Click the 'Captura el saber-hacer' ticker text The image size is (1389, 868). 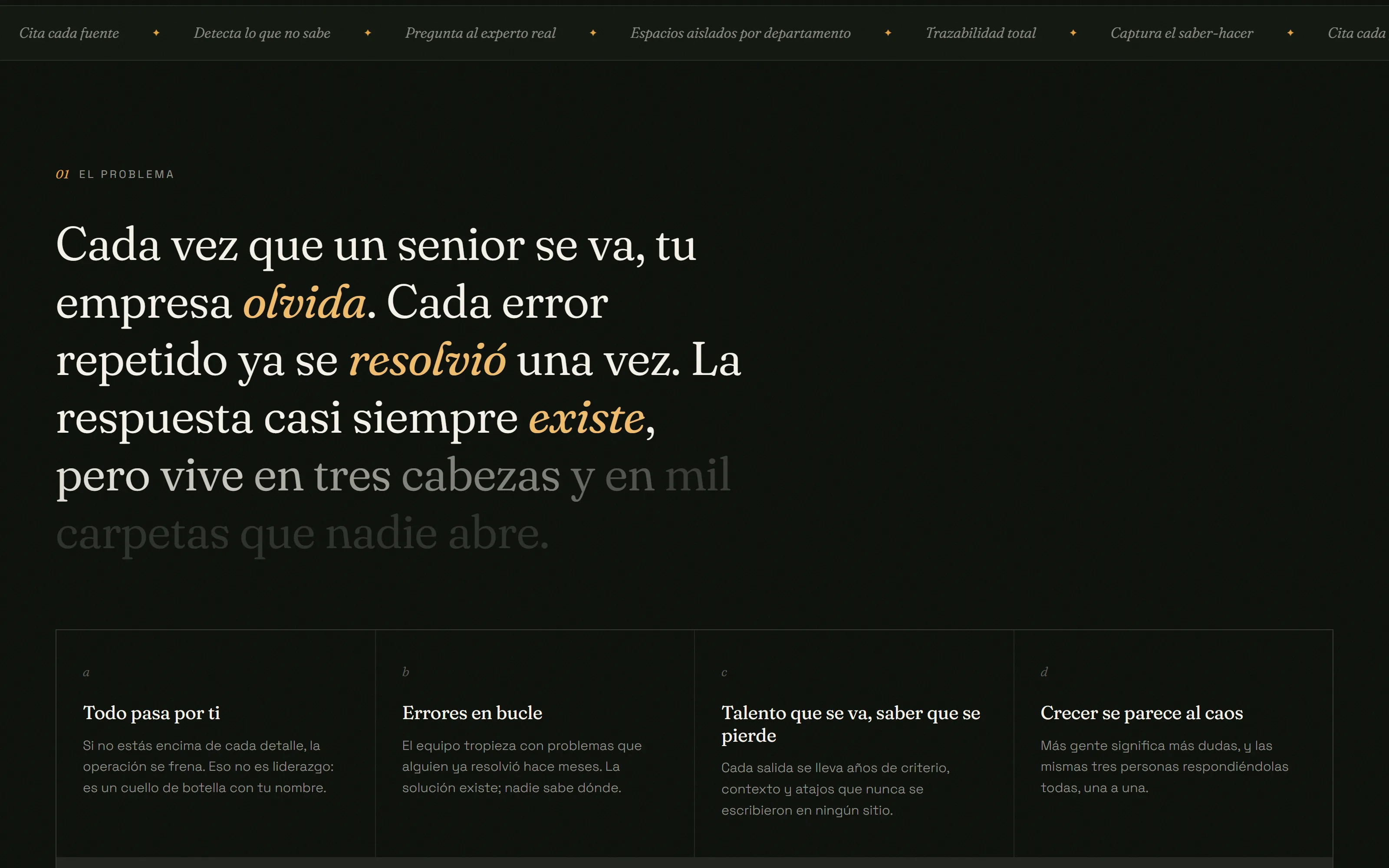click(1182, 33)
